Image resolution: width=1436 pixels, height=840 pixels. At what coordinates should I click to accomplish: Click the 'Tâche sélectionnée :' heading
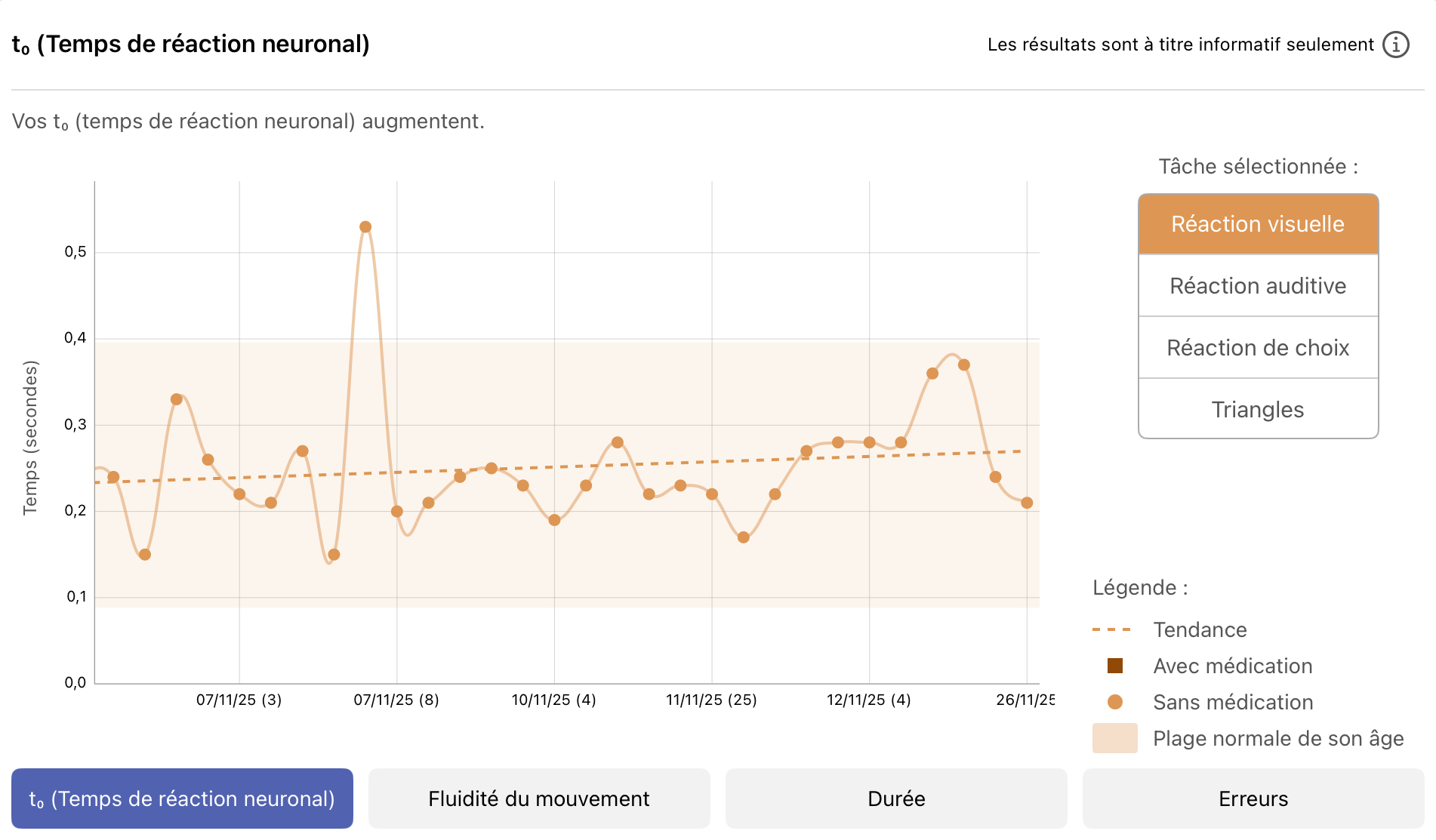[1258, 166]
